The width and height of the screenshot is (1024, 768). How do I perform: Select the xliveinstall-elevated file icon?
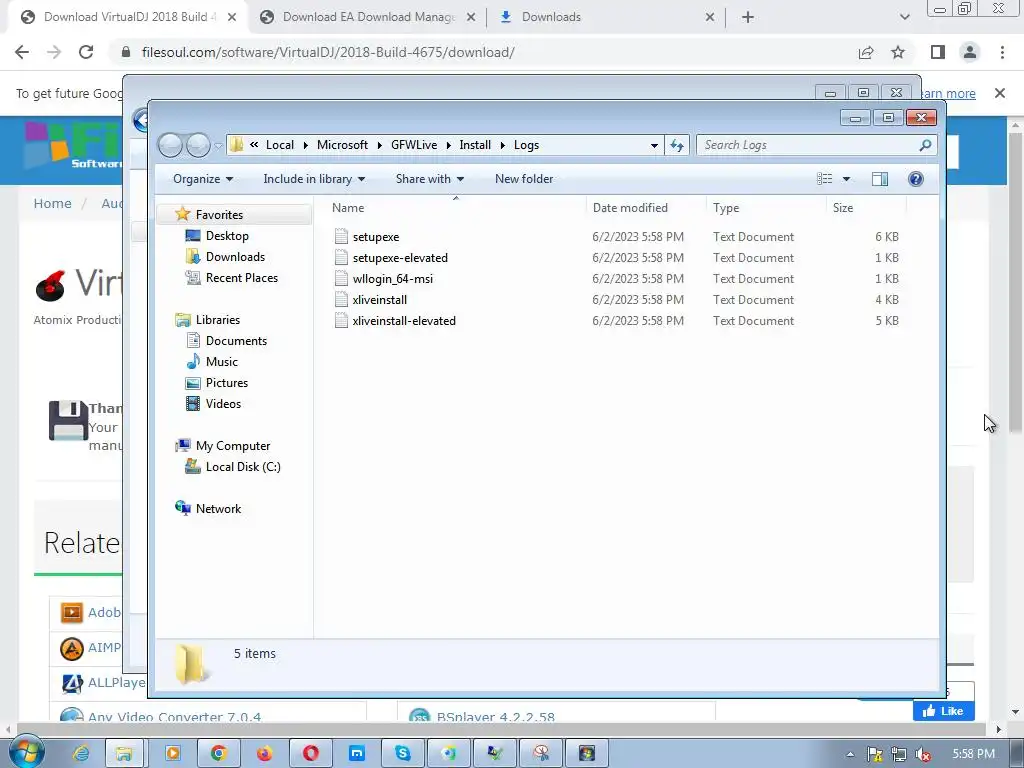[x=341, y=320]
